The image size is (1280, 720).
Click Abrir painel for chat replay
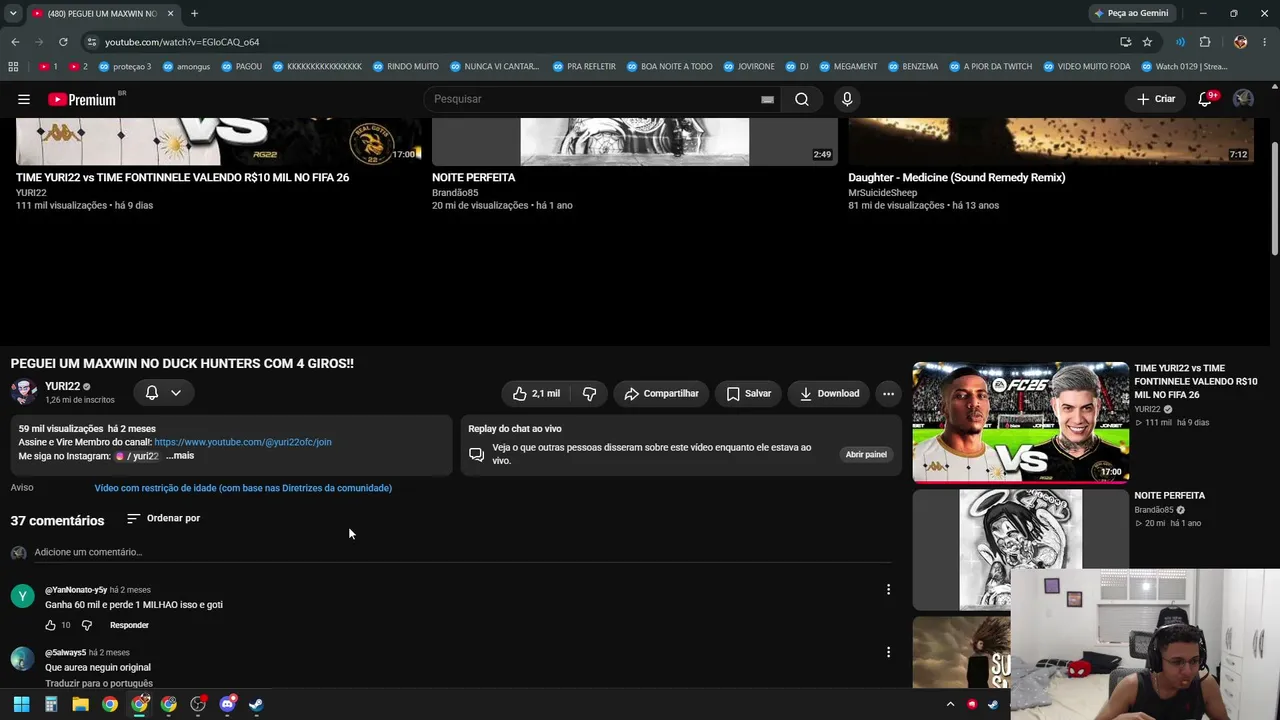point(866,454)
